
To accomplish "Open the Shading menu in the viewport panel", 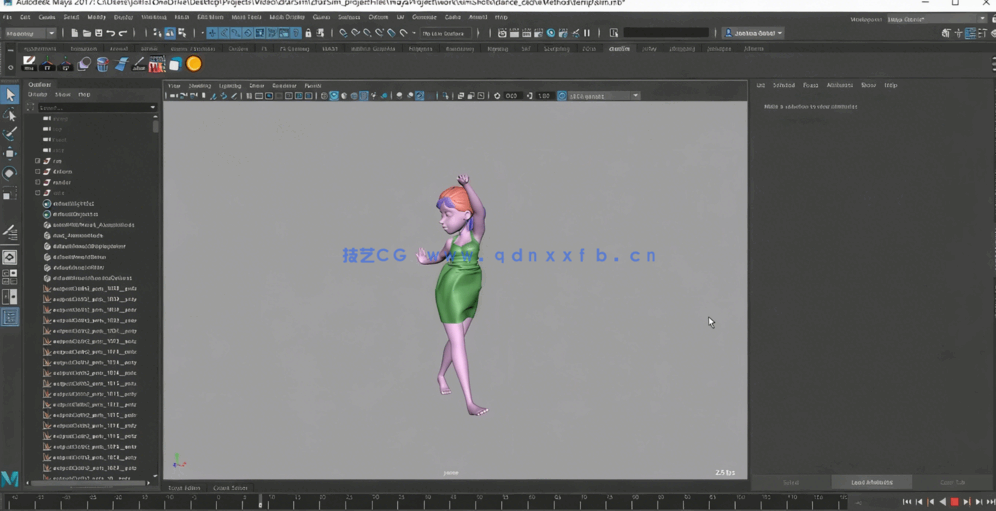I will (x=200, y=86).
